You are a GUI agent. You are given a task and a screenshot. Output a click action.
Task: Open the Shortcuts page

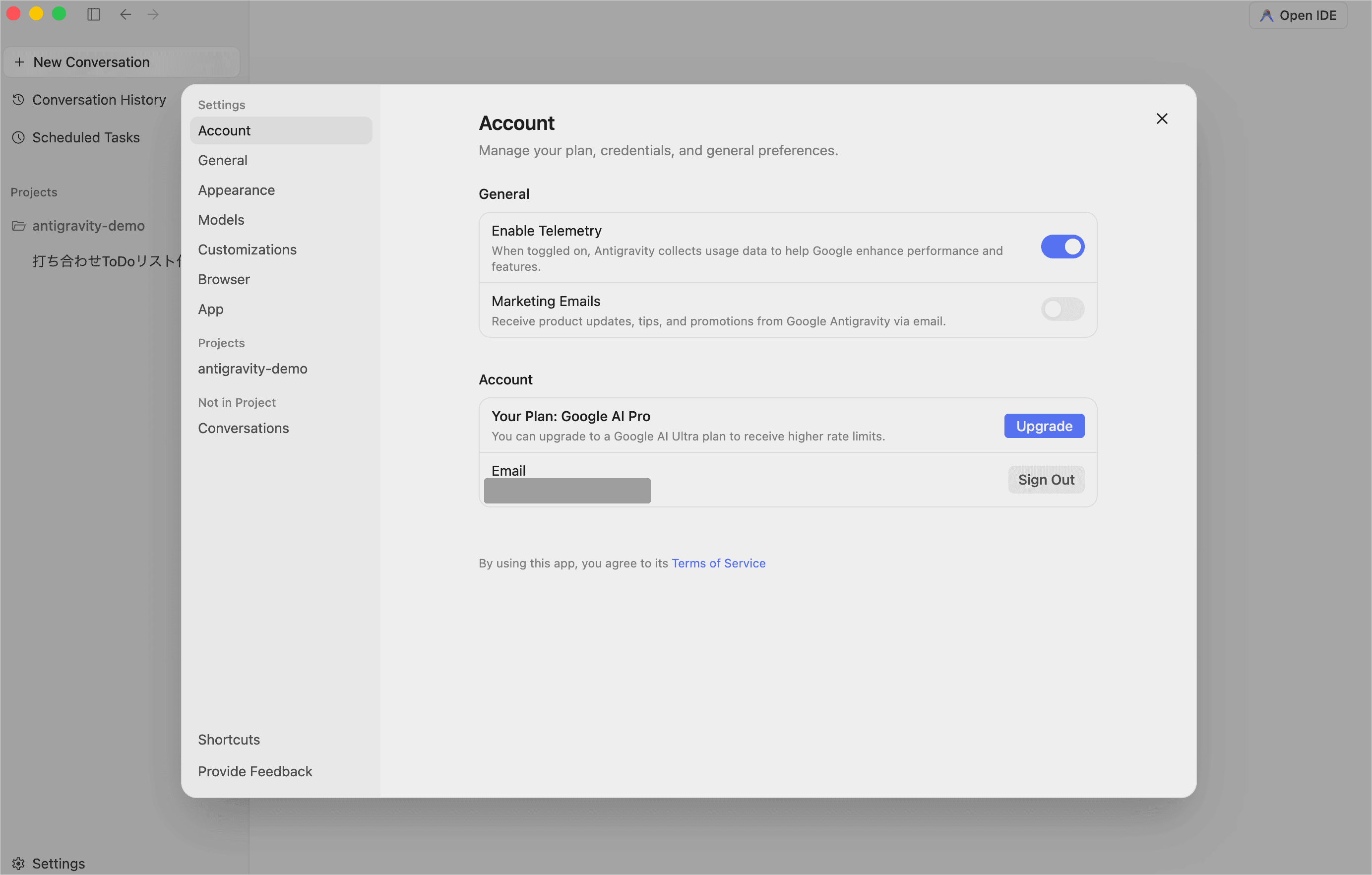click(x=281, y=740)
